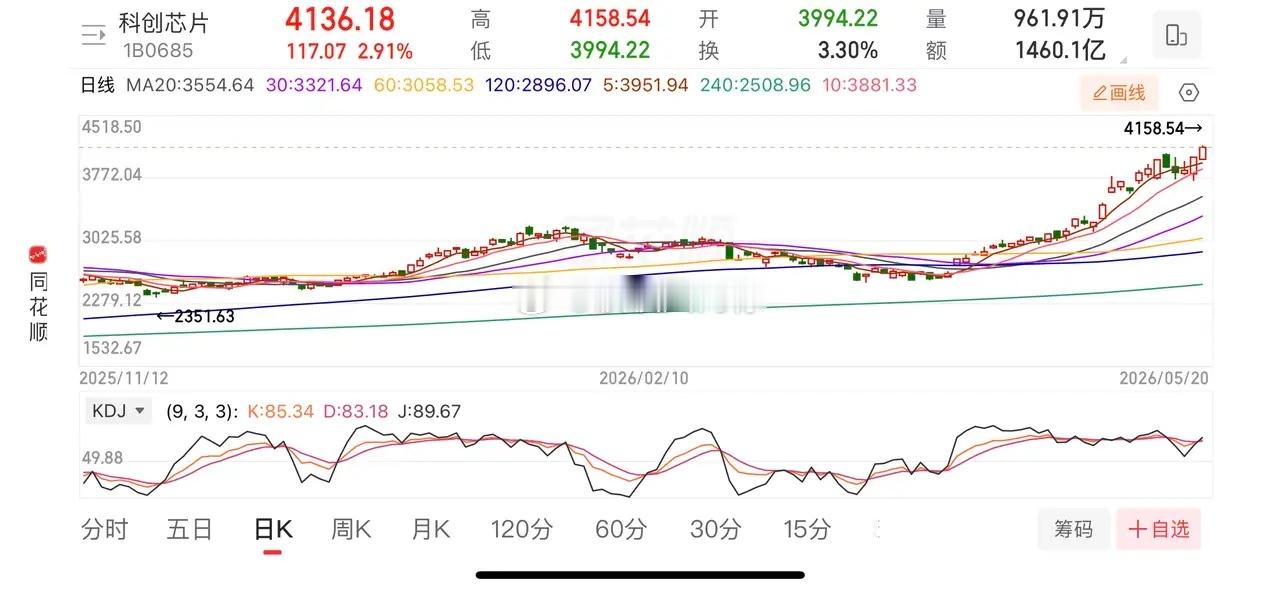Open the stock list menu icon
This screenshot has height=591, width=1280.
tap(93, 35)
